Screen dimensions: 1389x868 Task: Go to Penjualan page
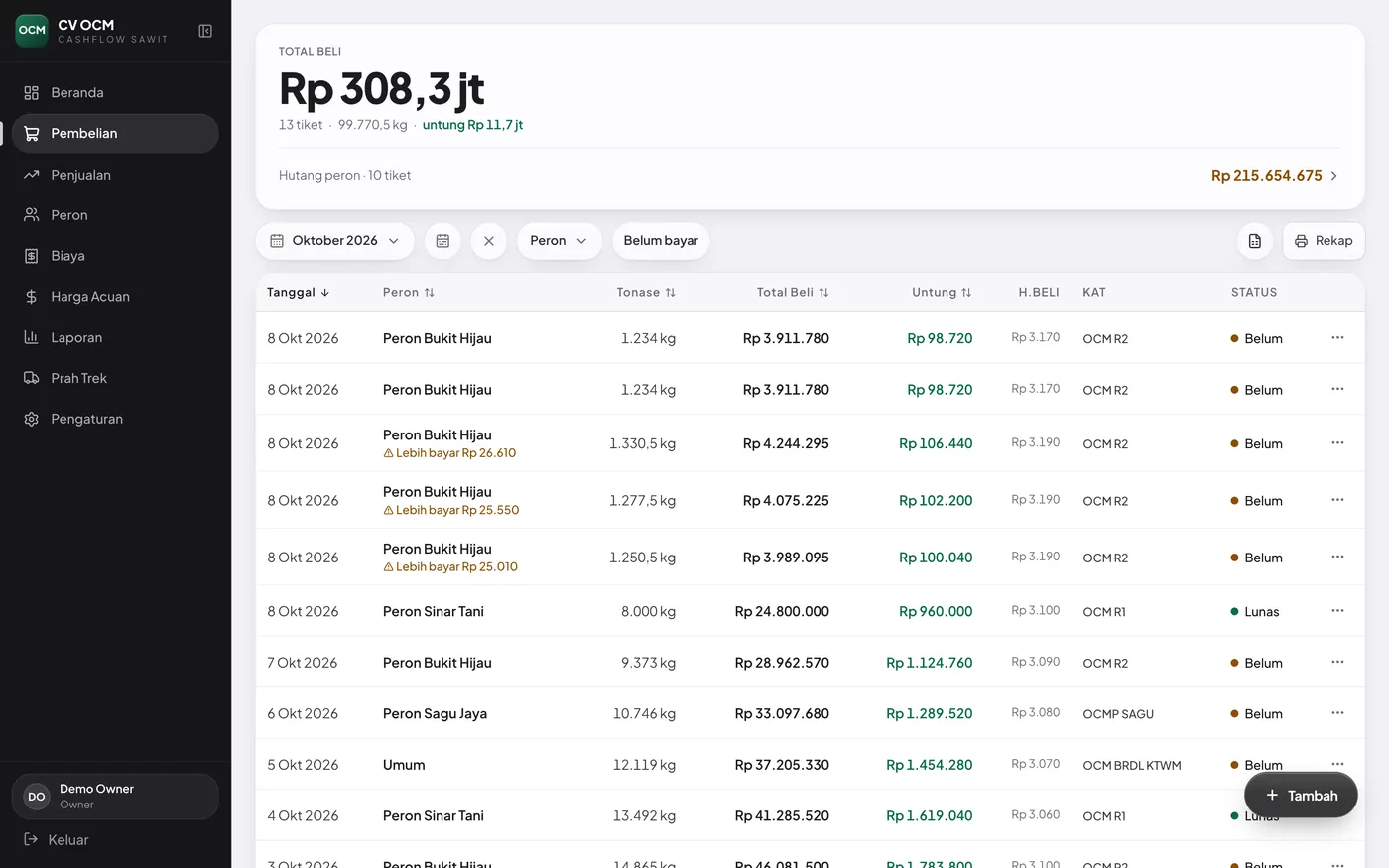tap(115, 175)
